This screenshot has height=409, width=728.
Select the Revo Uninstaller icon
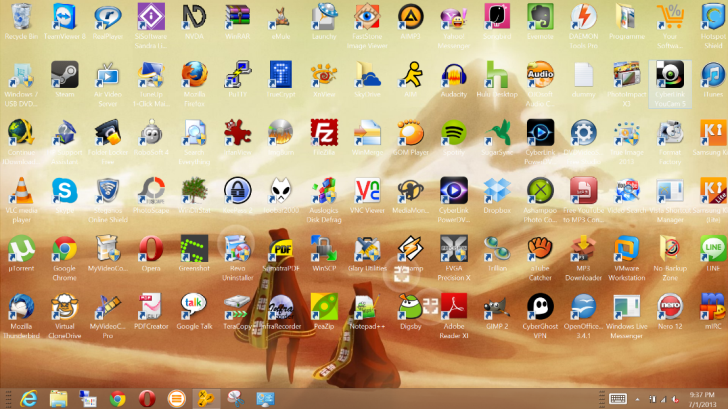pyautogui.click(x=237, y=249)
